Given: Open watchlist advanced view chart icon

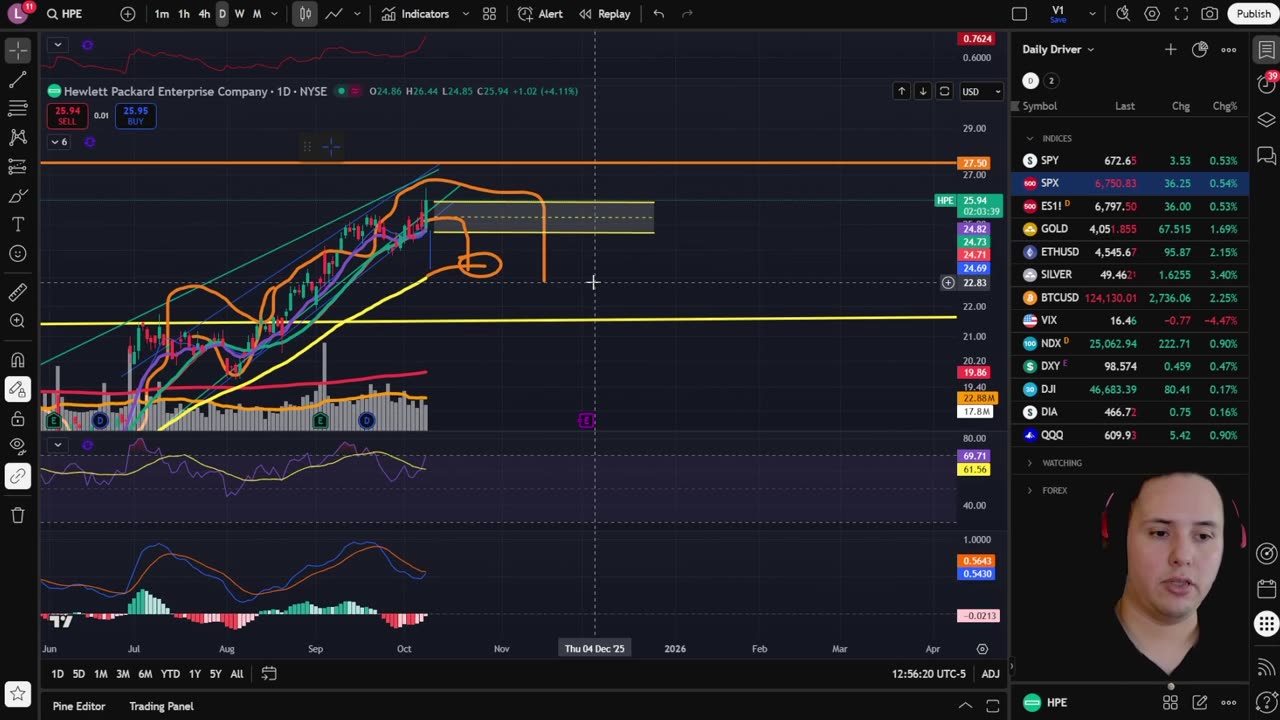Looking at the screenshot, I should point(1200,49).
